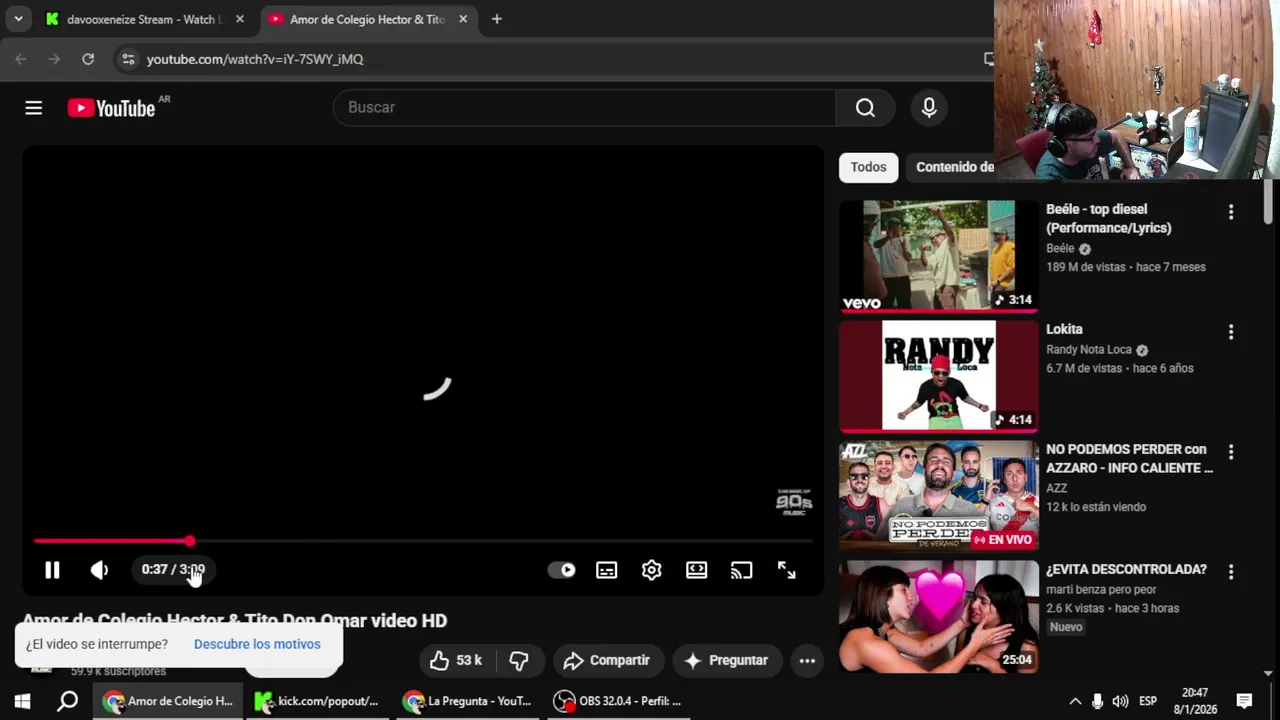Viewport: 1280px width, 720px height.
Task: Pause the video playback
Action: coord(52,570)
